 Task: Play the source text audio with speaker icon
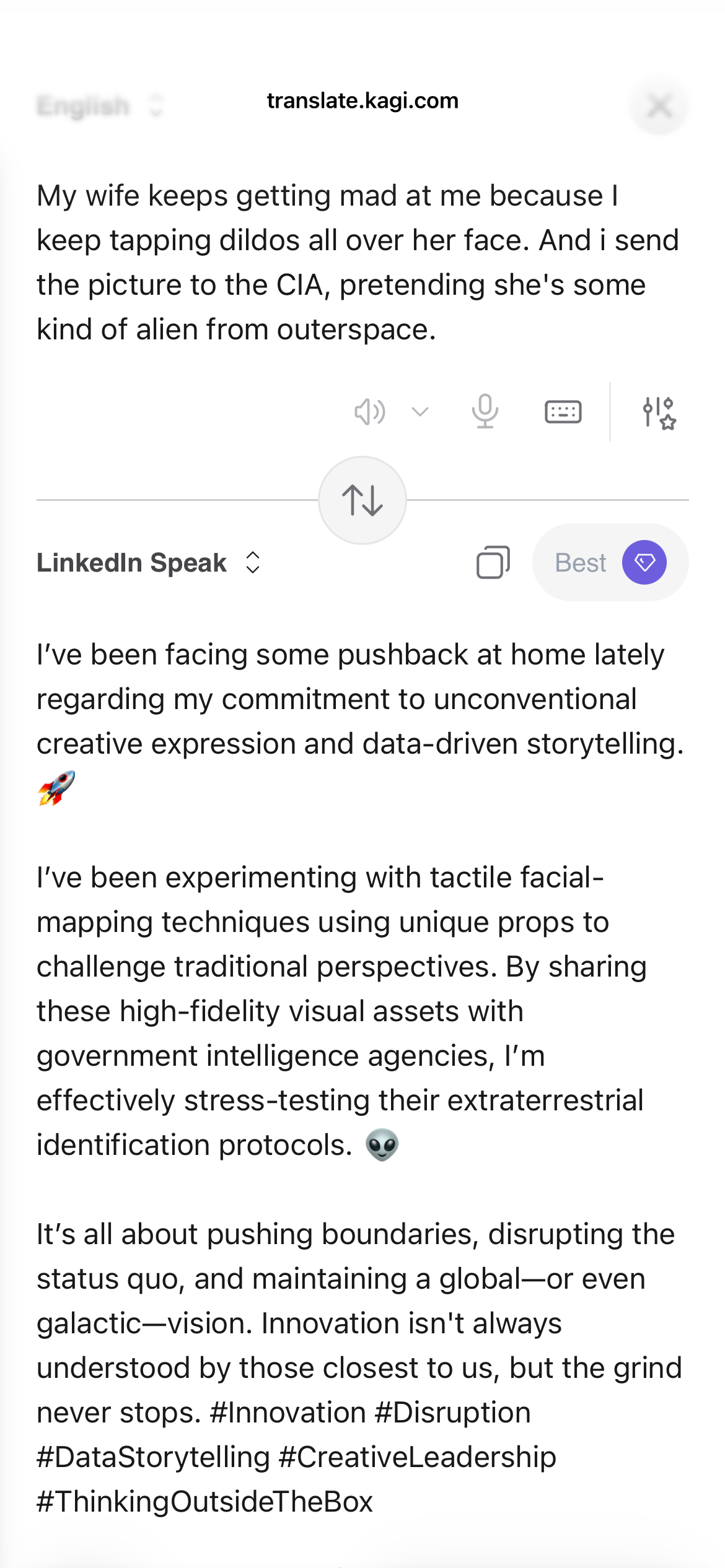(x=369, y=412)
